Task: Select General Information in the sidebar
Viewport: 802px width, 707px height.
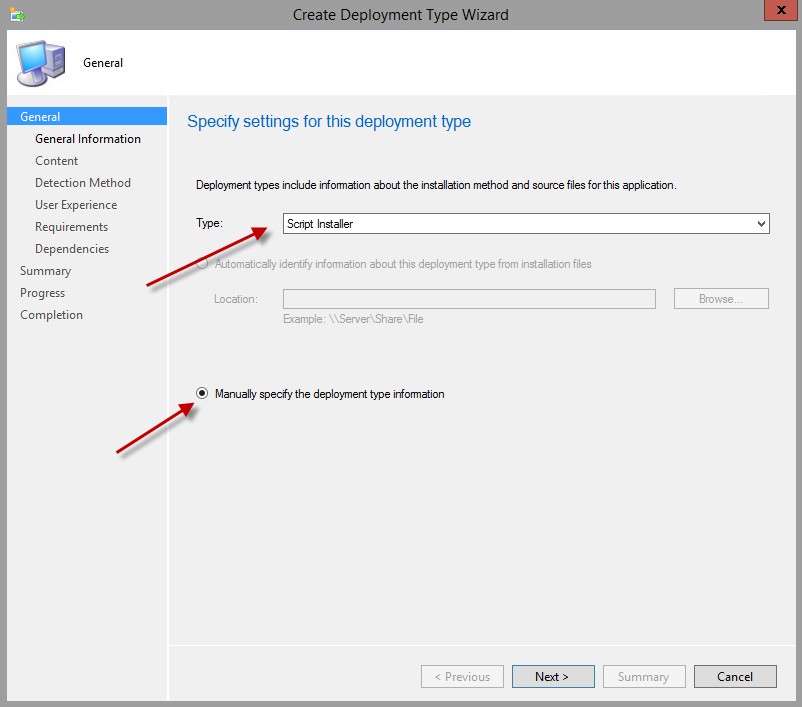Action: pos(88,139)
